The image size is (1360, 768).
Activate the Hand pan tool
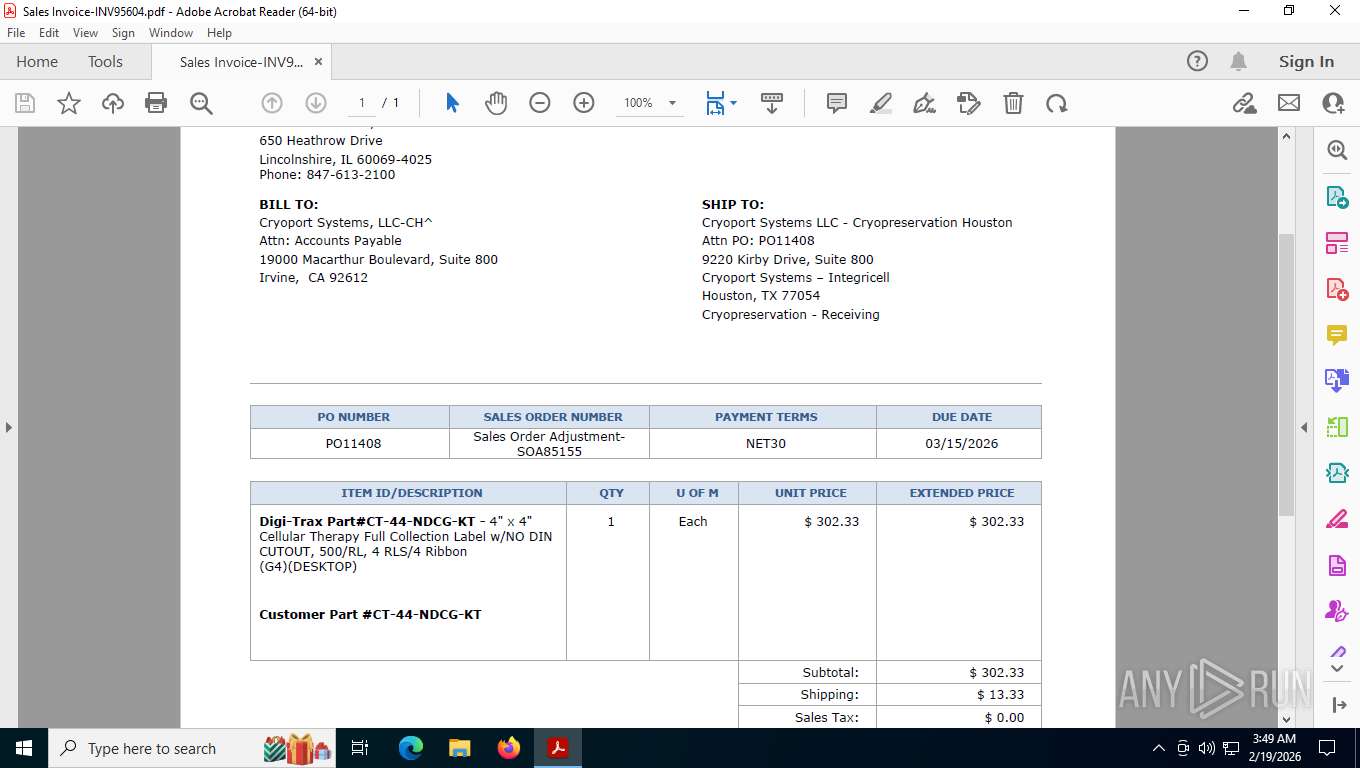click(496, 103)
